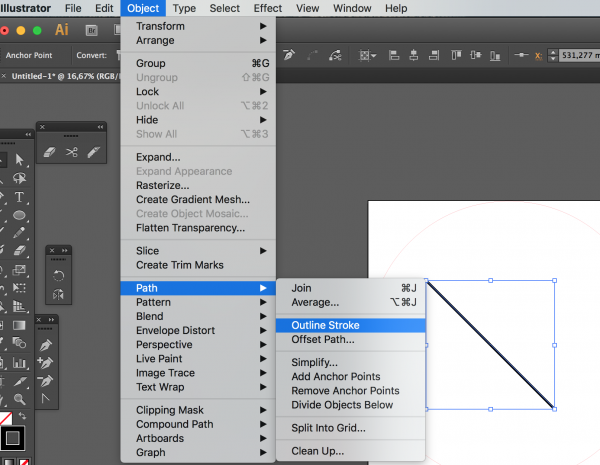600x465 pixels.
Task: Choose Simplify... option
Action: pos(351,362)
